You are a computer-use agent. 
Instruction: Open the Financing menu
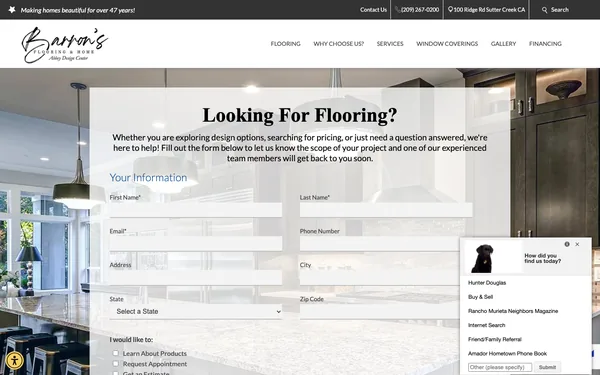coord(545,44)
